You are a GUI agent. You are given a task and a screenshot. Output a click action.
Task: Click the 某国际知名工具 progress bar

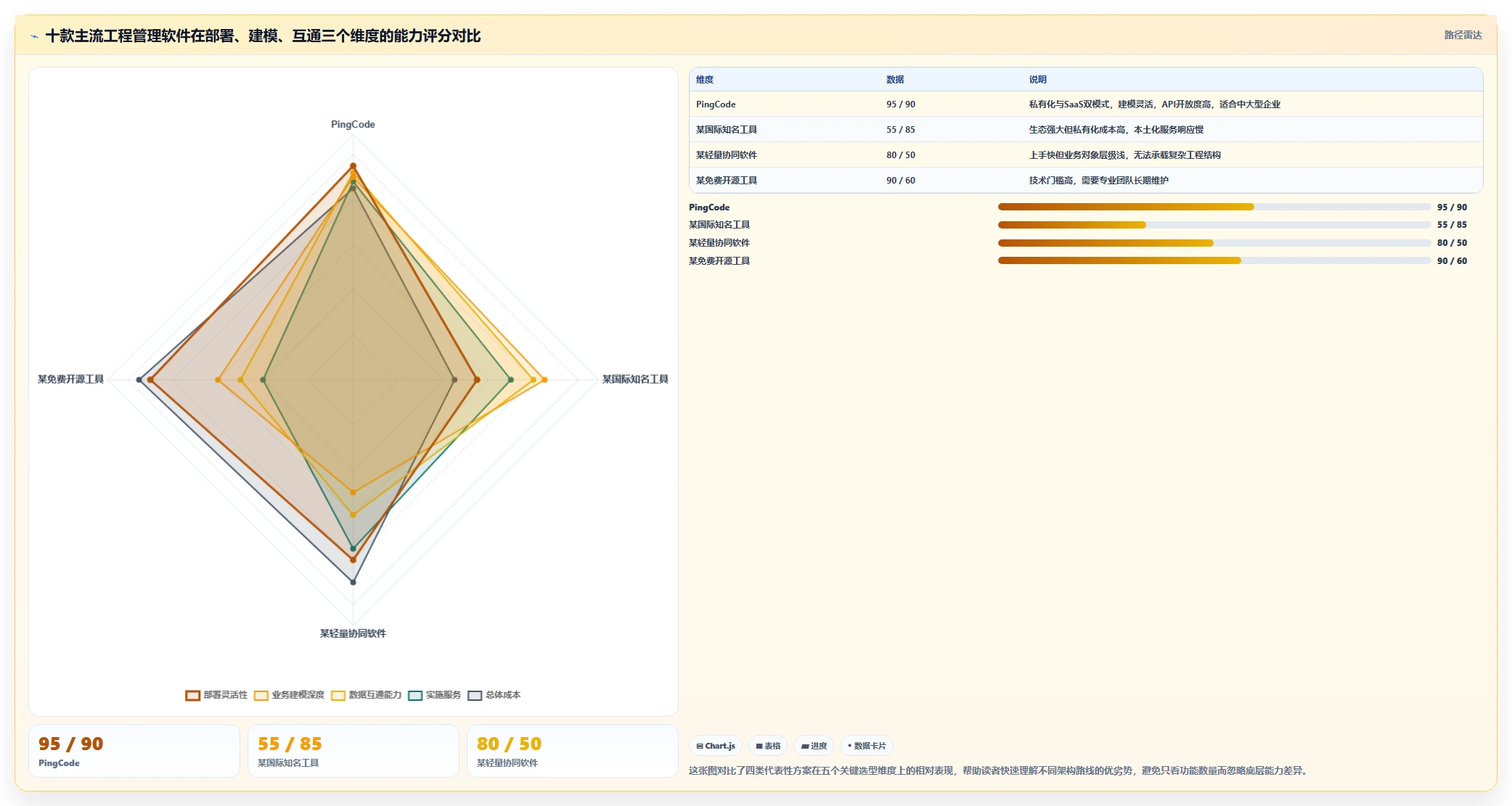[x=1214, y=225]
